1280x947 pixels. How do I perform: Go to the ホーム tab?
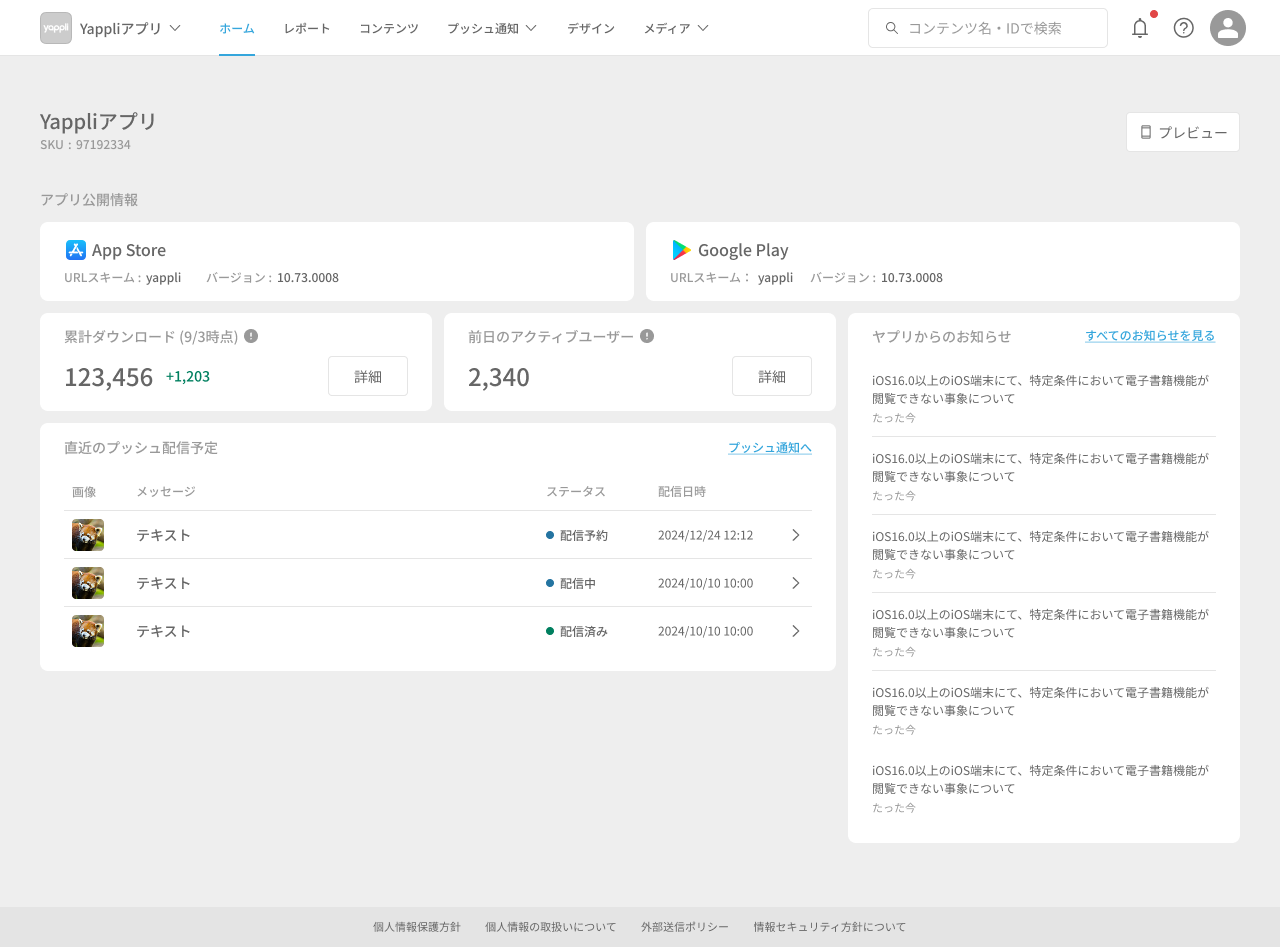[x=237, y=28]
